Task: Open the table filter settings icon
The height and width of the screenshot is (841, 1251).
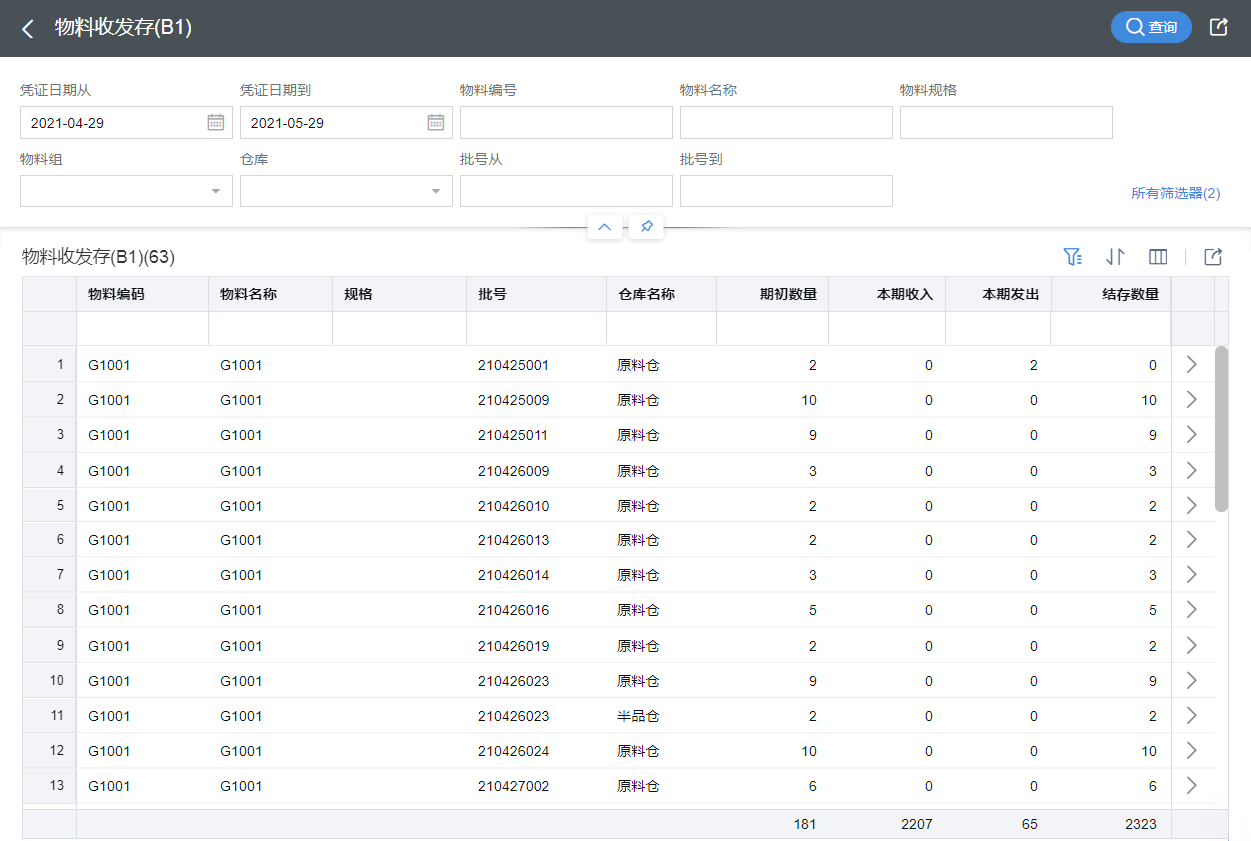Action: [x=1072, y=257]
